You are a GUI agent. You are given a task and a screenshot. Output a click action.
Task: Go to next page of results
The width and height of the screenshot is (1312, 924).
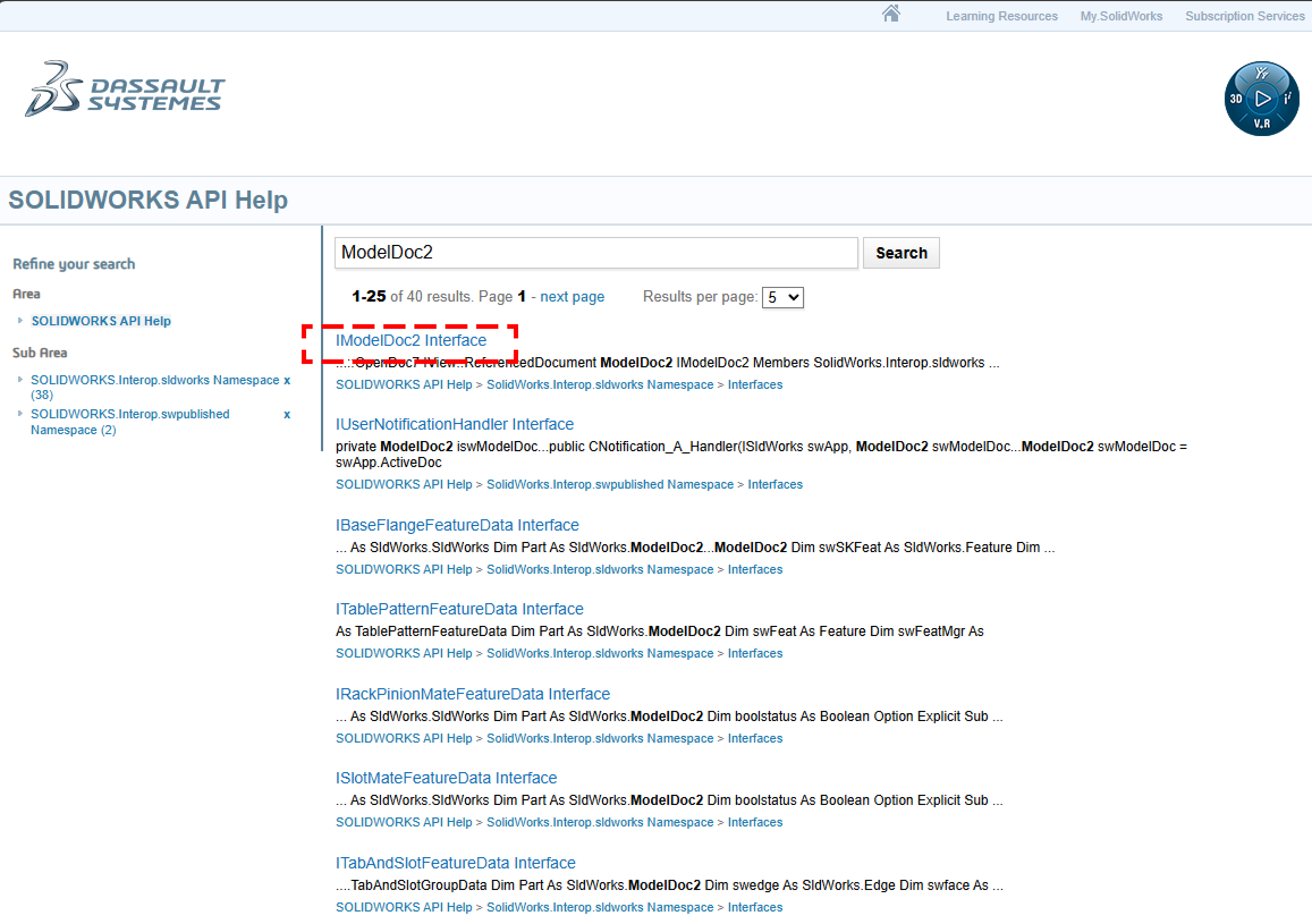[x=572, y=297]
